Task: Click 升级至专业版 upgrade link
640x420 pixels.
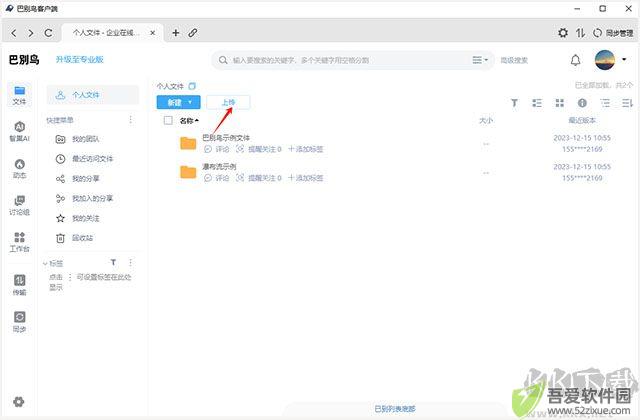Action: click(80, 60)
